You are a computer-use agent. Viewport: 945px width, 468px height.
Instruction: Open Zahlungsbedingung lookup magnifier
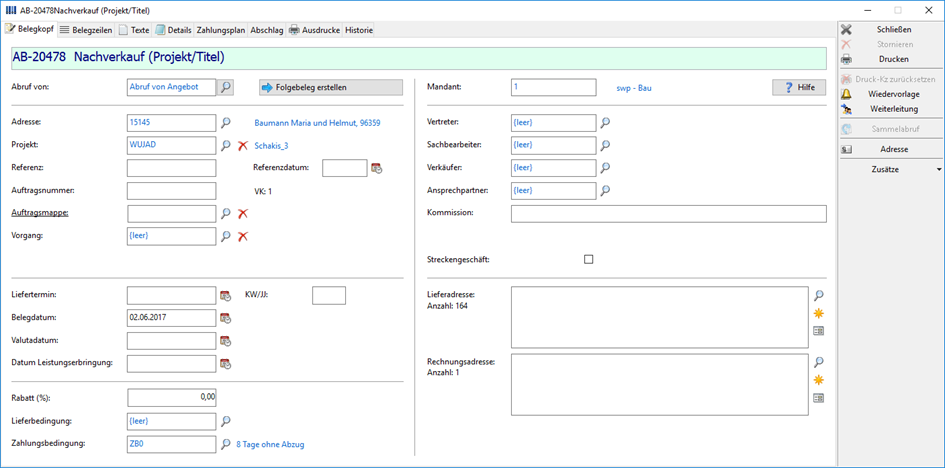pyautogui.click(x=225, y=445)
